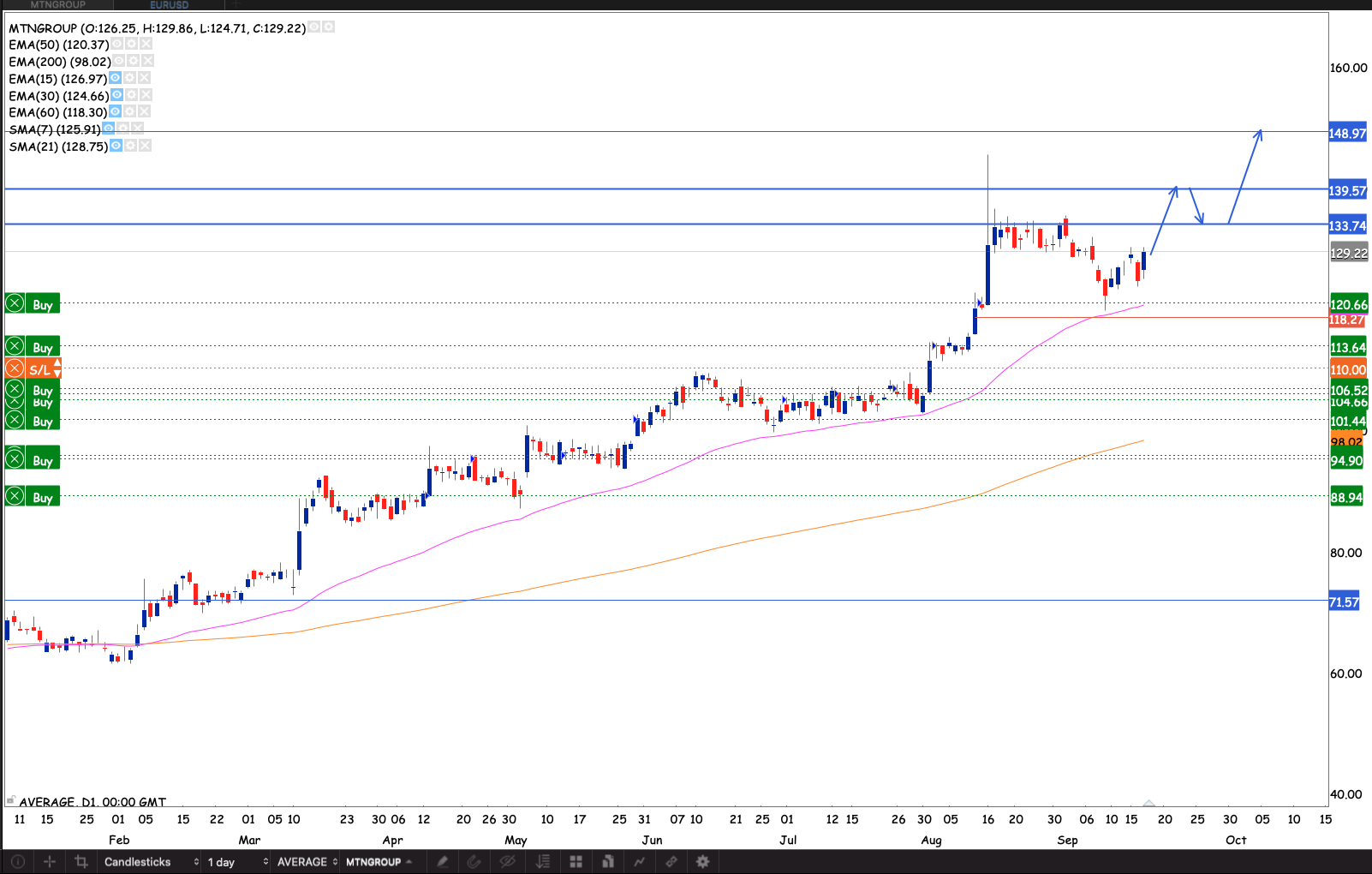1372x874 pixels.
Task: Hide the EMA(60) indicator via eye icon
Action: [x=116, y=111]
